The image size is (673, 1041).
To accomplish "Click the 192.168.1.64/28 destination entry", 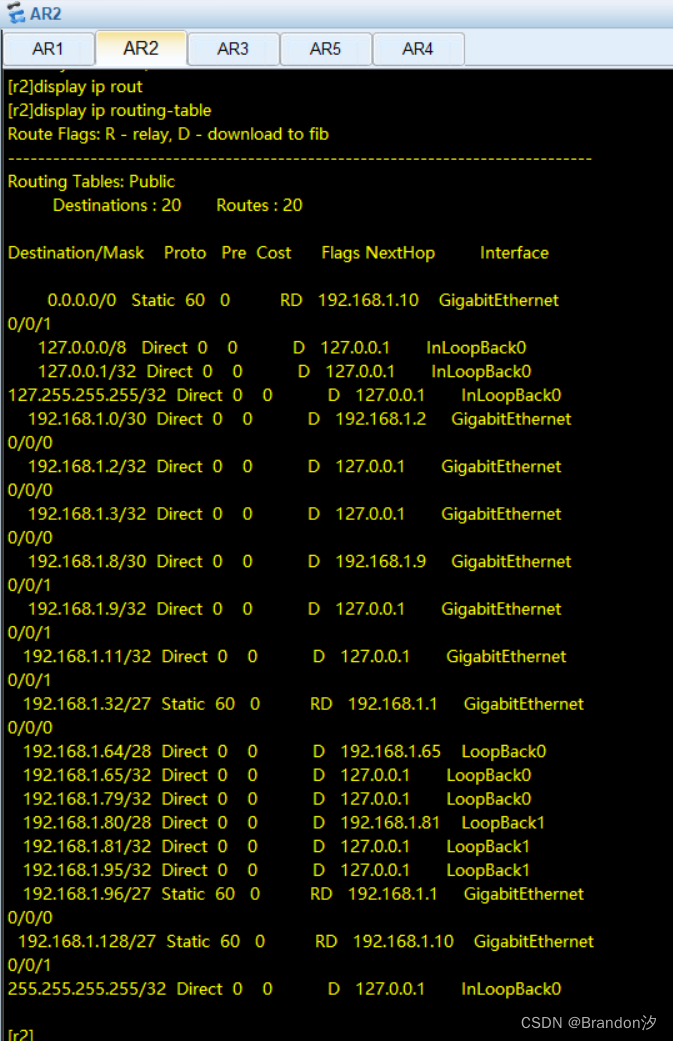I will [87, 752].
